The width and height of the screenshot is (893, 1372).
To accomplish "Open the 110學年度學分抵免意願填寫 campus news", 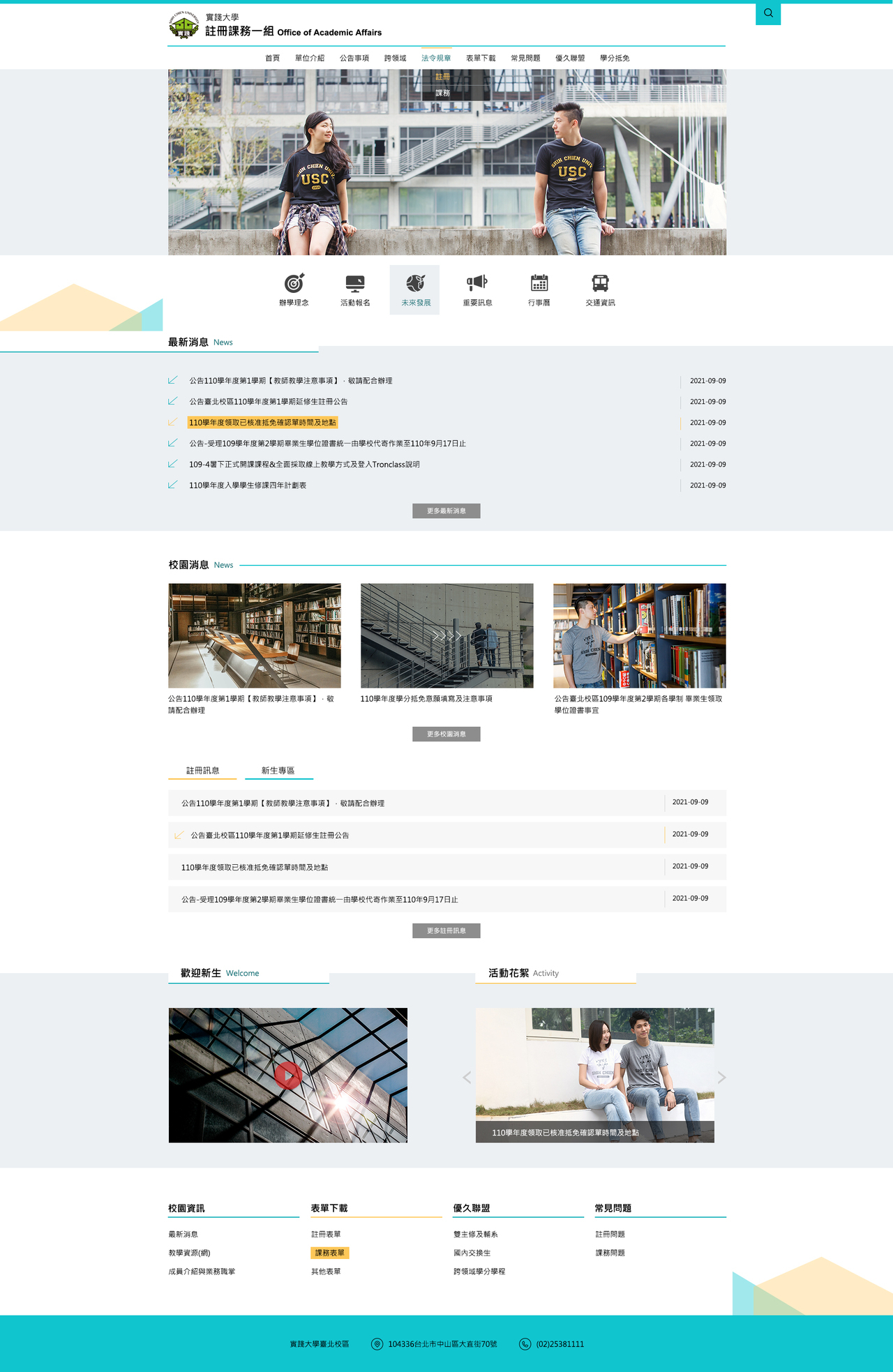I will (x=426, y=698).
